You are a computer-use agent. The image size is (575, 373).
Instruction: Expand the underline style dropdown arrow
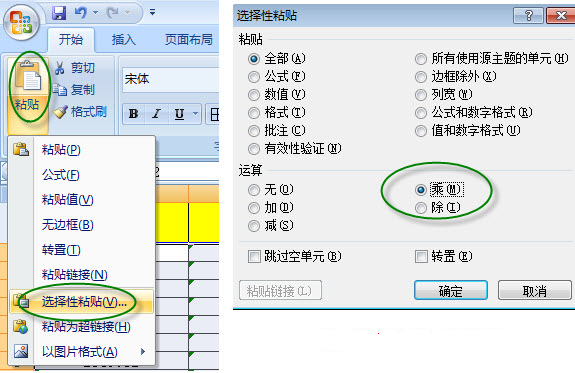click(196, 114)
